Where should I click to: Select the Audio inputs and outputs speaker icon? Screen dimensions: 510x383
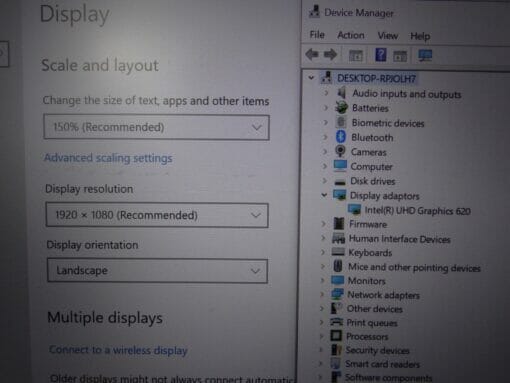click(342, 93)
